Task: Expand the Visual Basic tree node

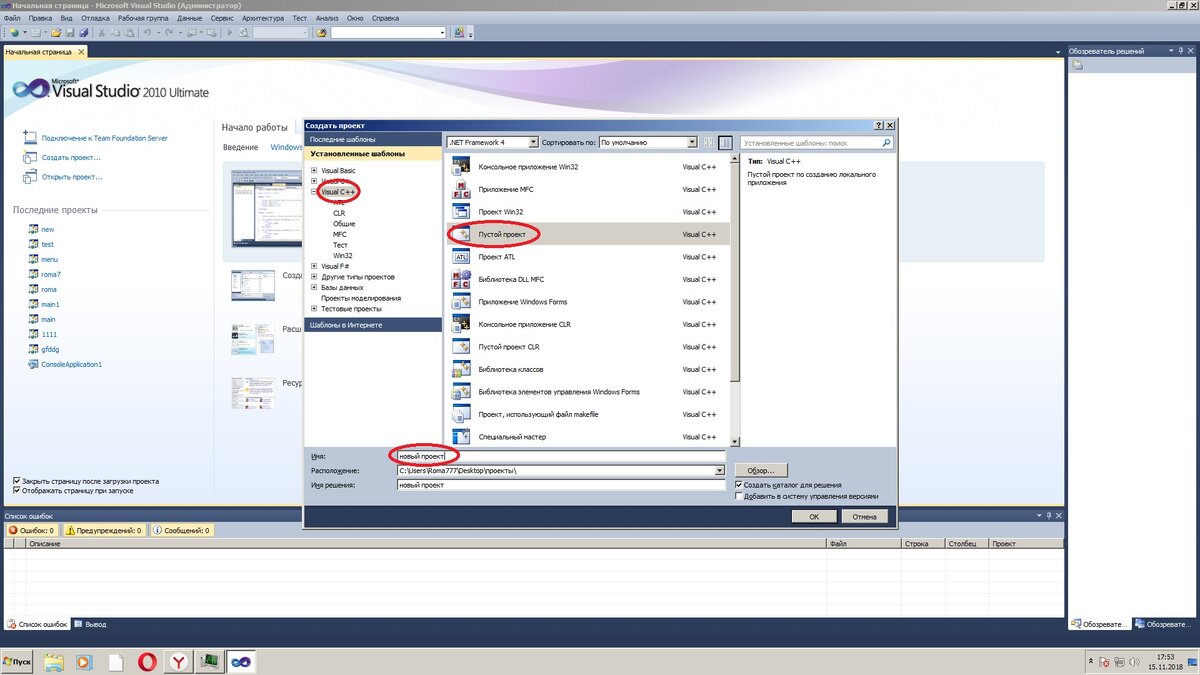Action: (x=314, y=171)
